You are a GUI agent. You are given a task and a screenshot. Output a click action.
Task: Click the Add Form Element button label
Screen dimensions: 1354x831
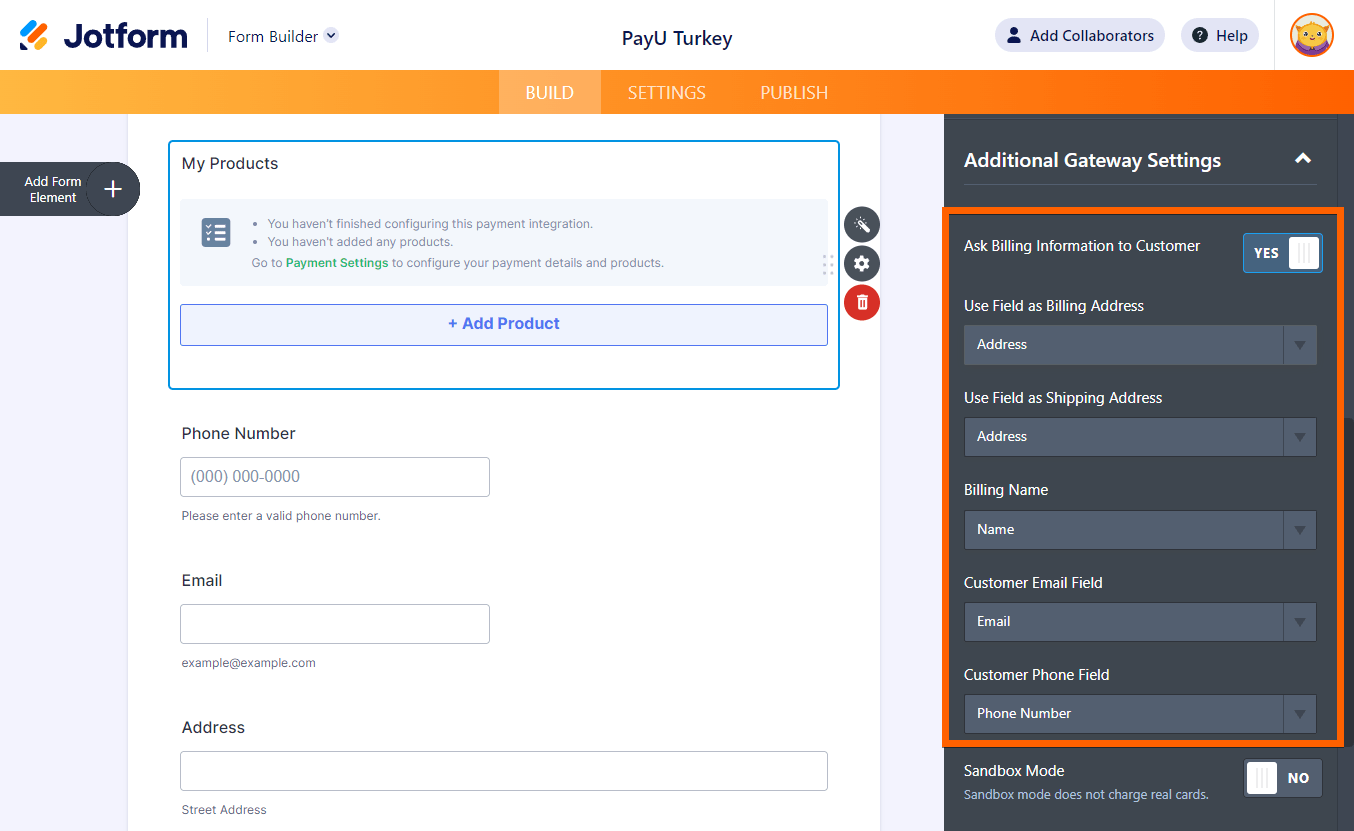(x=53, y=189)
